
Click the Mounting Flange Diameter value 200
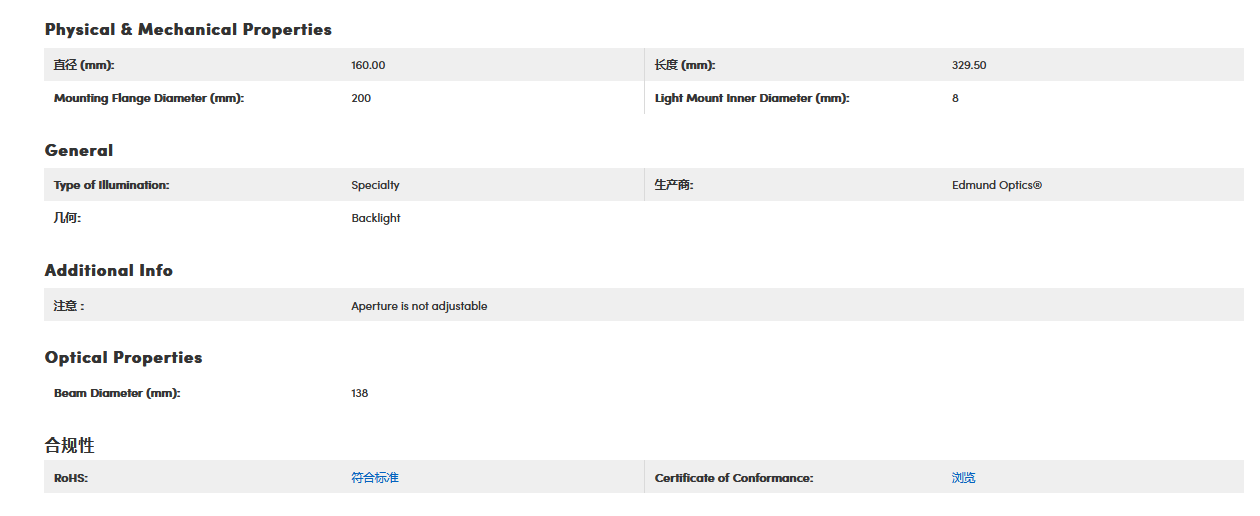click(x=361, y=98)
